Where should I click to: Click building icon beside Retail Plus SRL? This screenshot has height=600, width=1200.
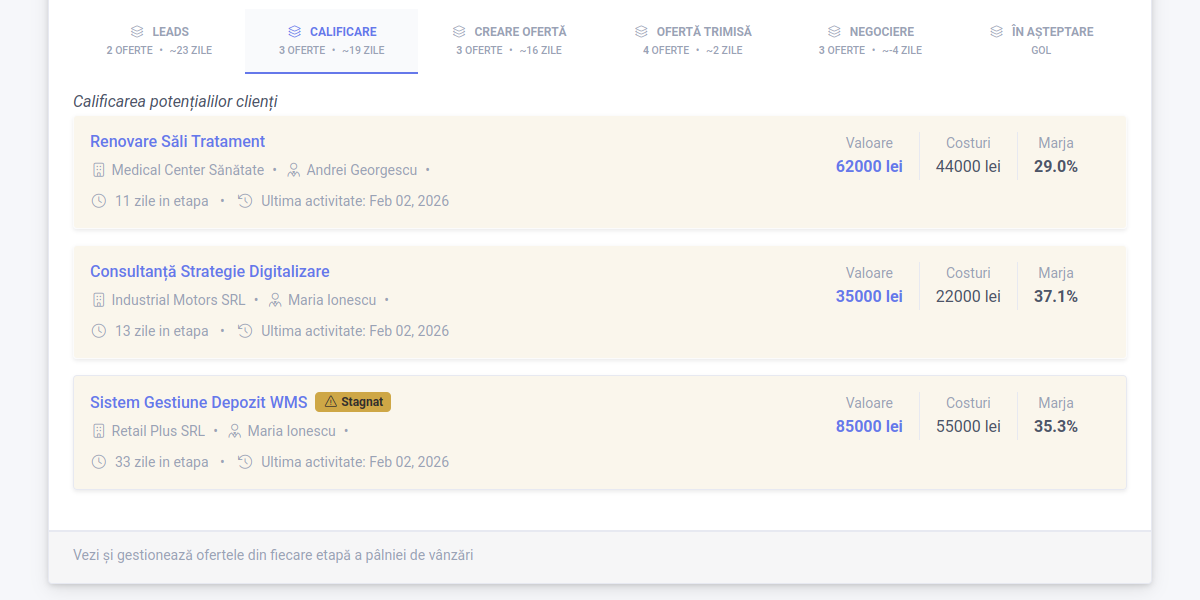click(98, 431)
